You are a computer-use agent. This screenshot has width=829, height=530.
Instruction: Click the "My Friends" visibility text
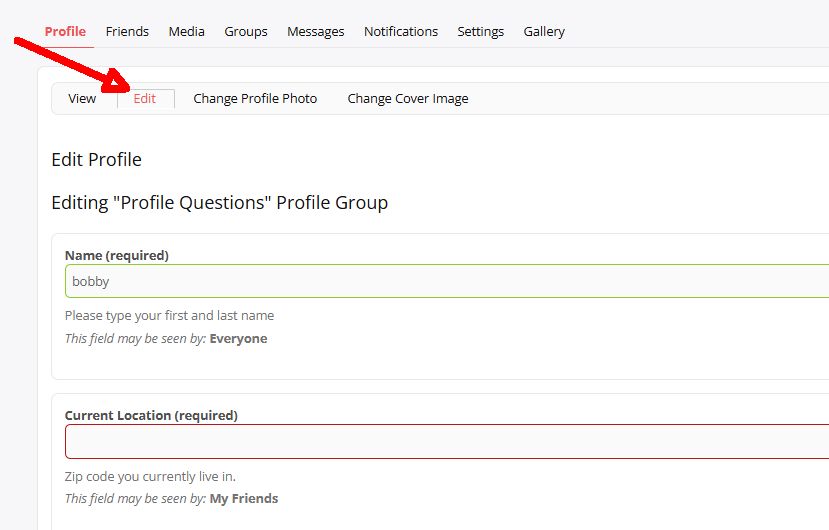point(244,498)
